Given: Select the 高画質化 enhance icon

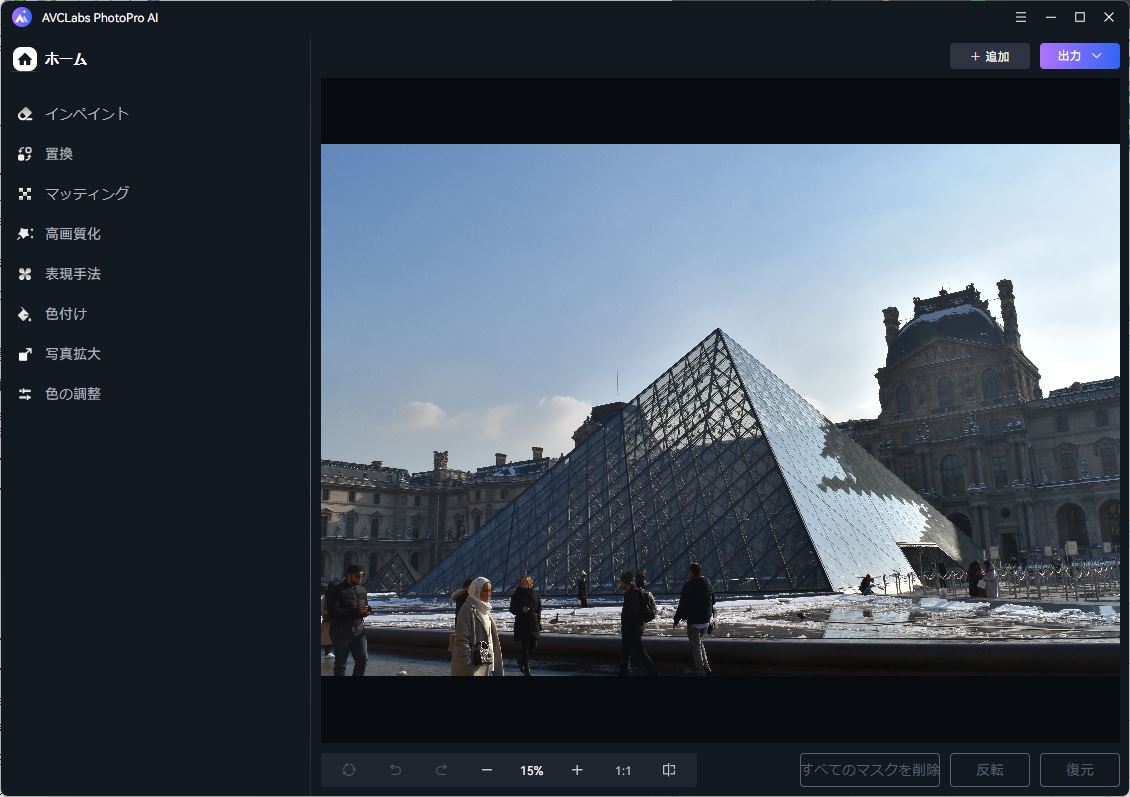Looking at the screenshot, I should pyautogui.click(x=25, y=233).
